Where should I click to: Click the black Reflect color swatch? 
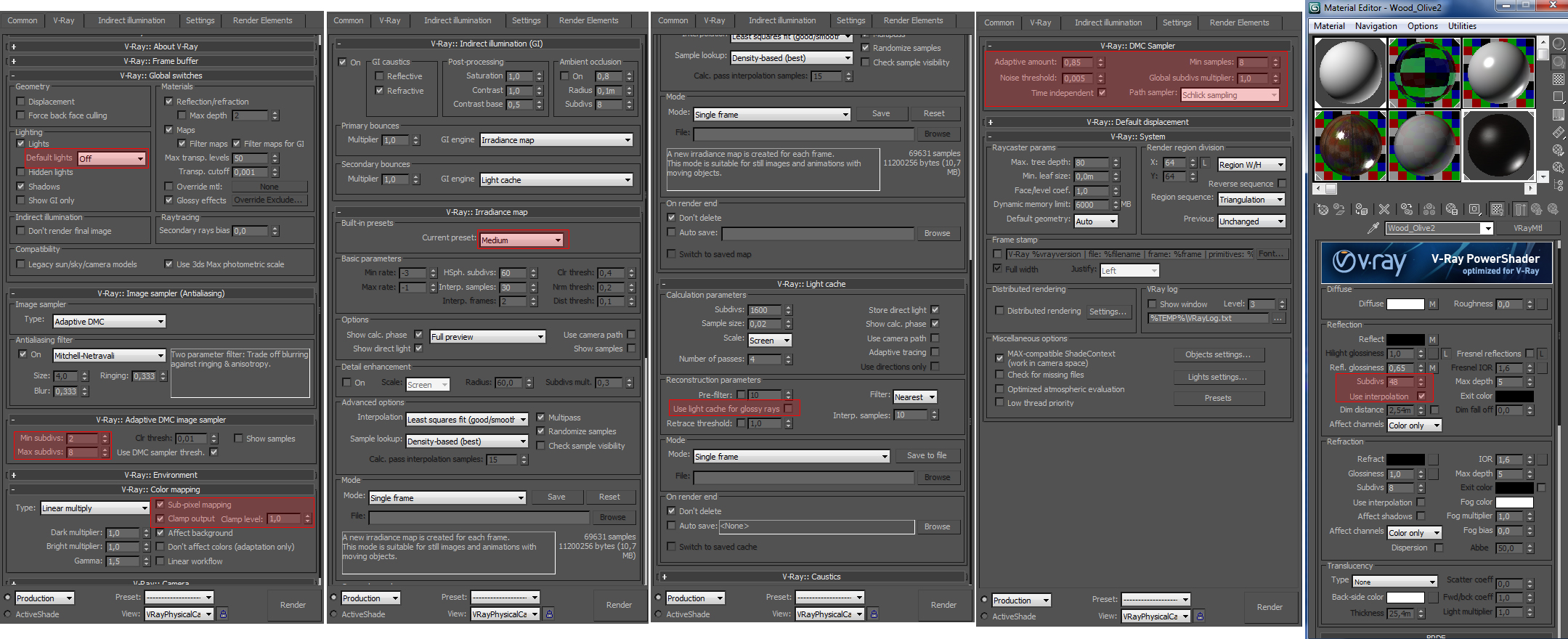[1405, 340]
